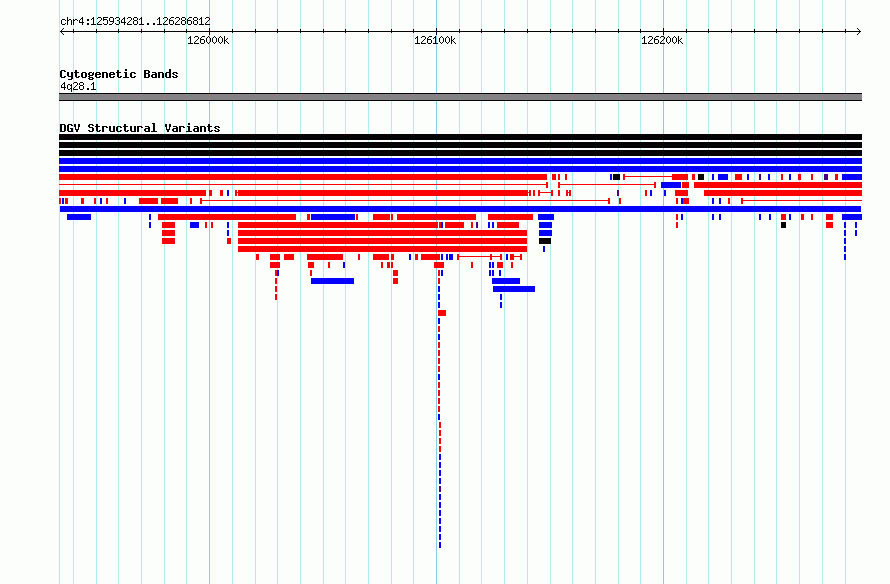Select the long solid red bar beginning at 126000k
This screenshot has width=890, height=584.
[383, 193]
